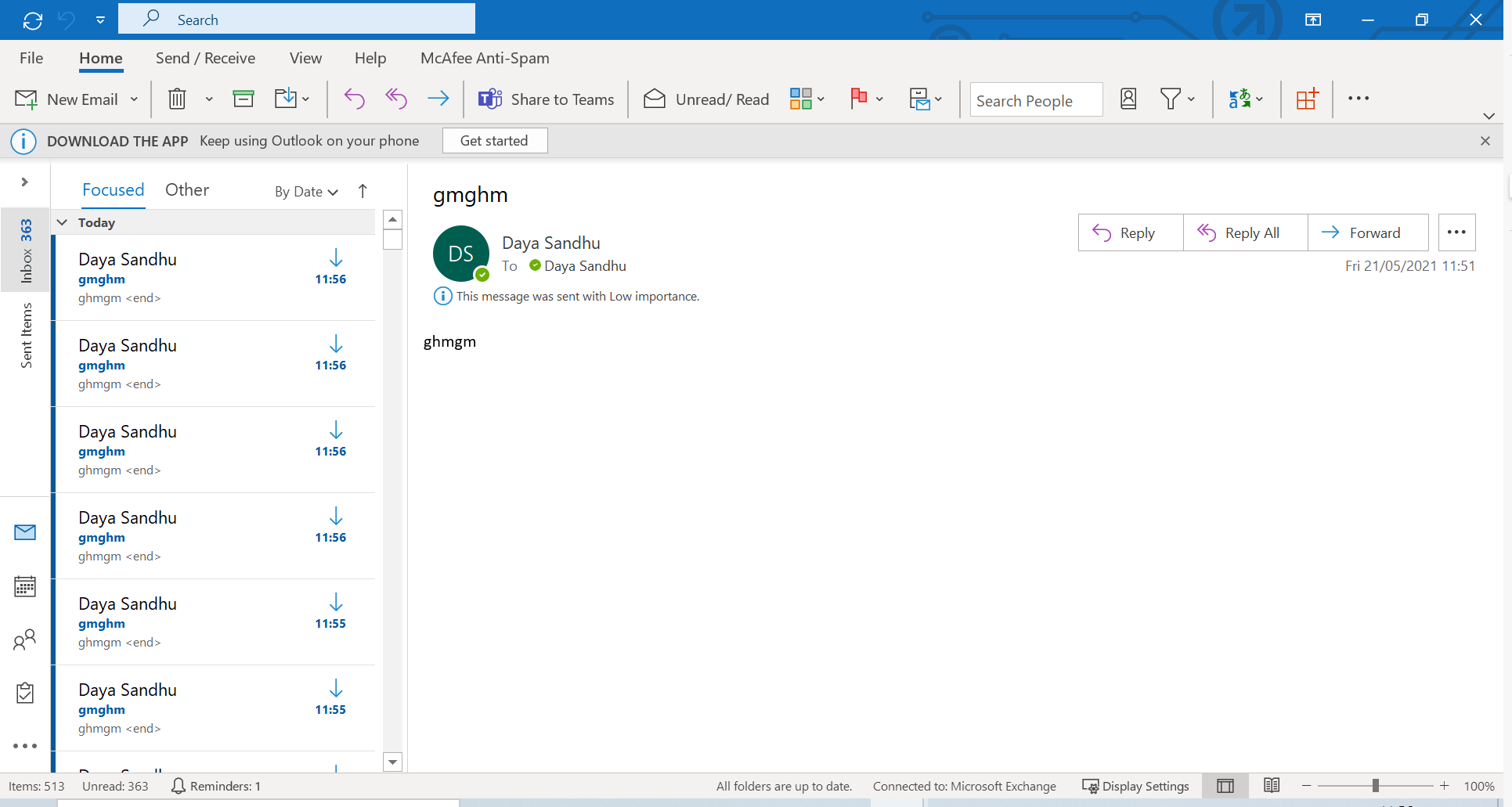Screen dimensions: 1512x807
Task: Open ribbon More commands ellipsis
Action: pyautogui.click(x=1359, y=99)
